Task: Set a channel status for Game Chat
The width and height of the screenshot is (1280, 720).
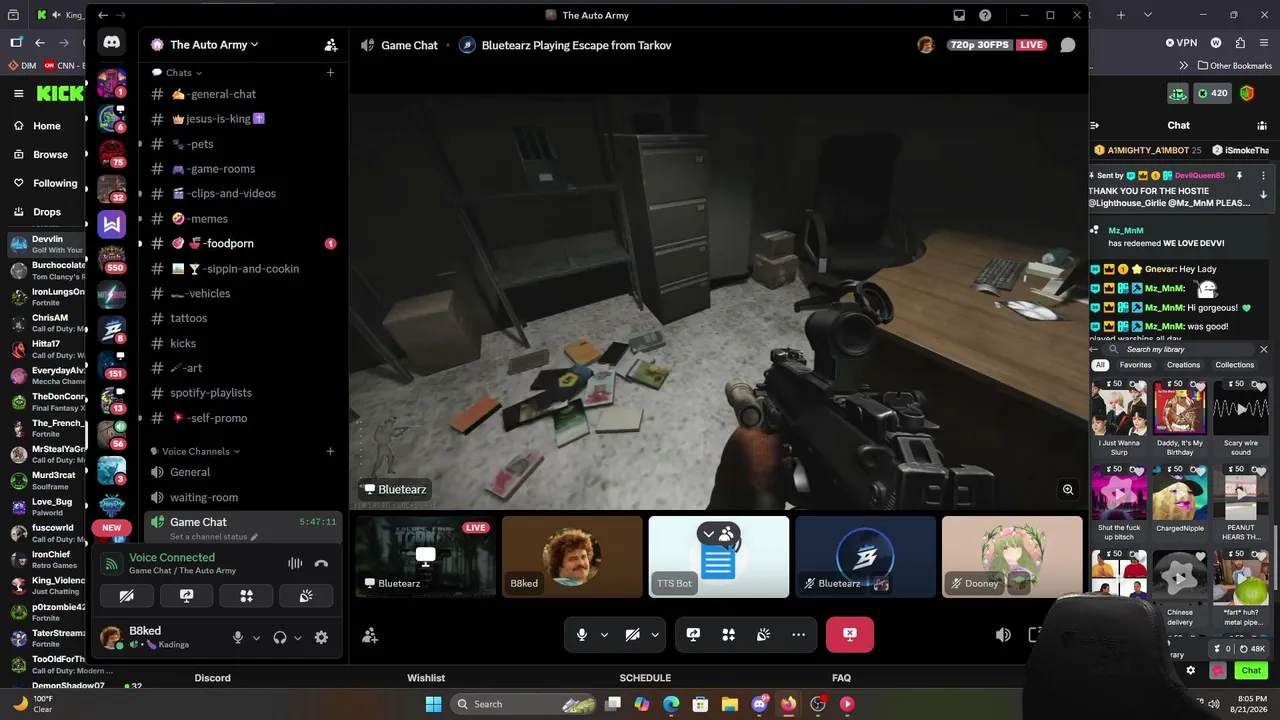Action: (213, 537)
